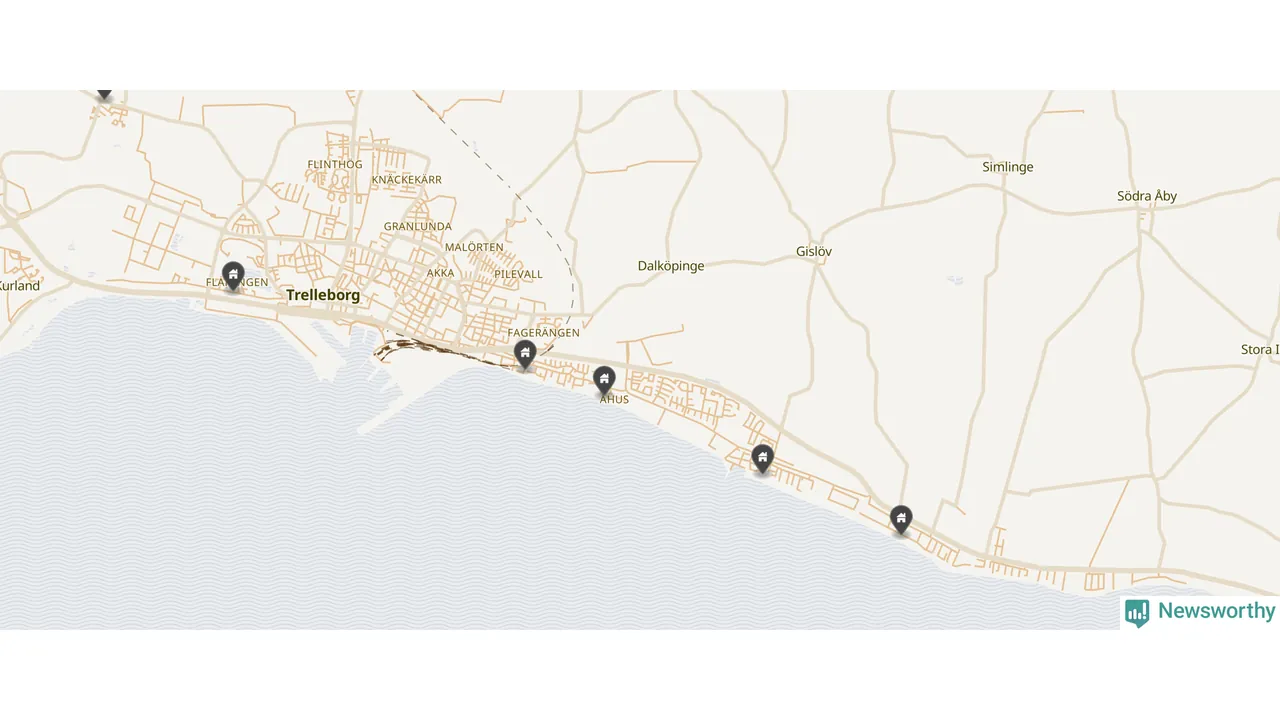
Task: Click the MALÖRTEN district label
Action: click(x=474, y=247)
